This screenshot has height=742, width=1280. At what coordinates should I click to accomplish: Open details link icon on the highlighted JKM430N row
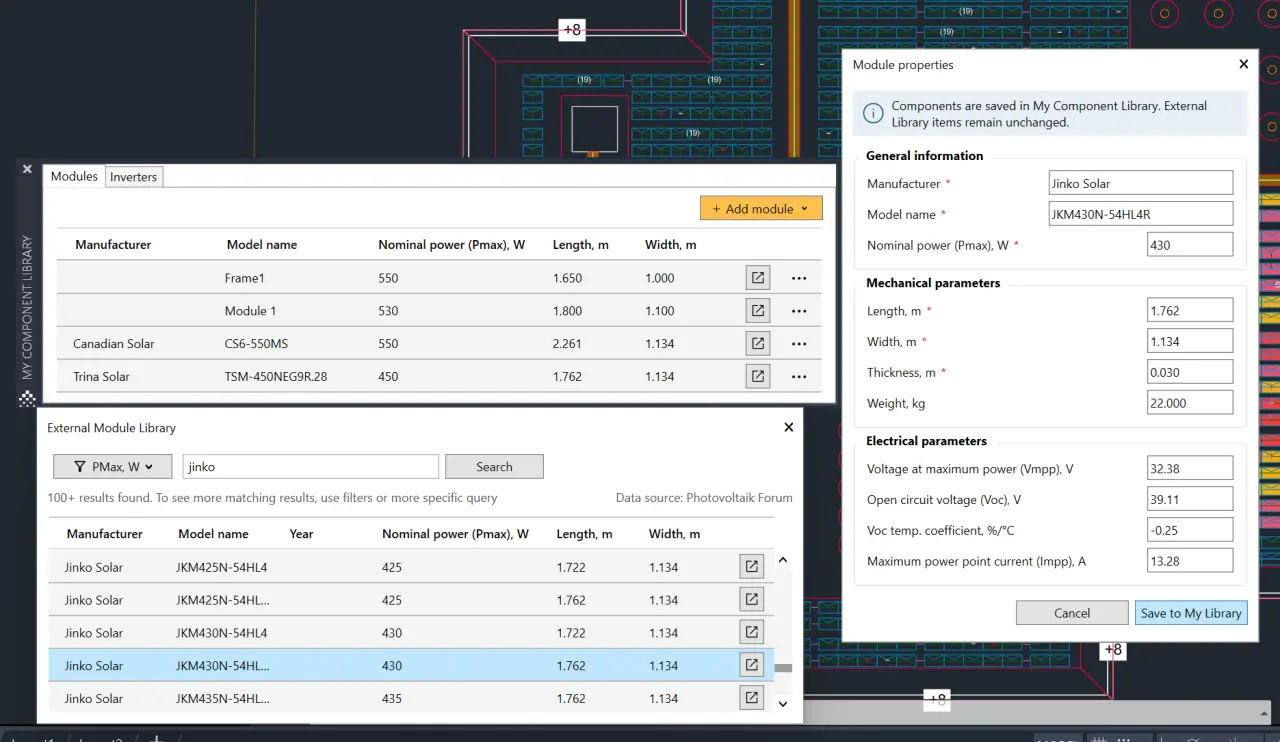(x=751, y=664)
